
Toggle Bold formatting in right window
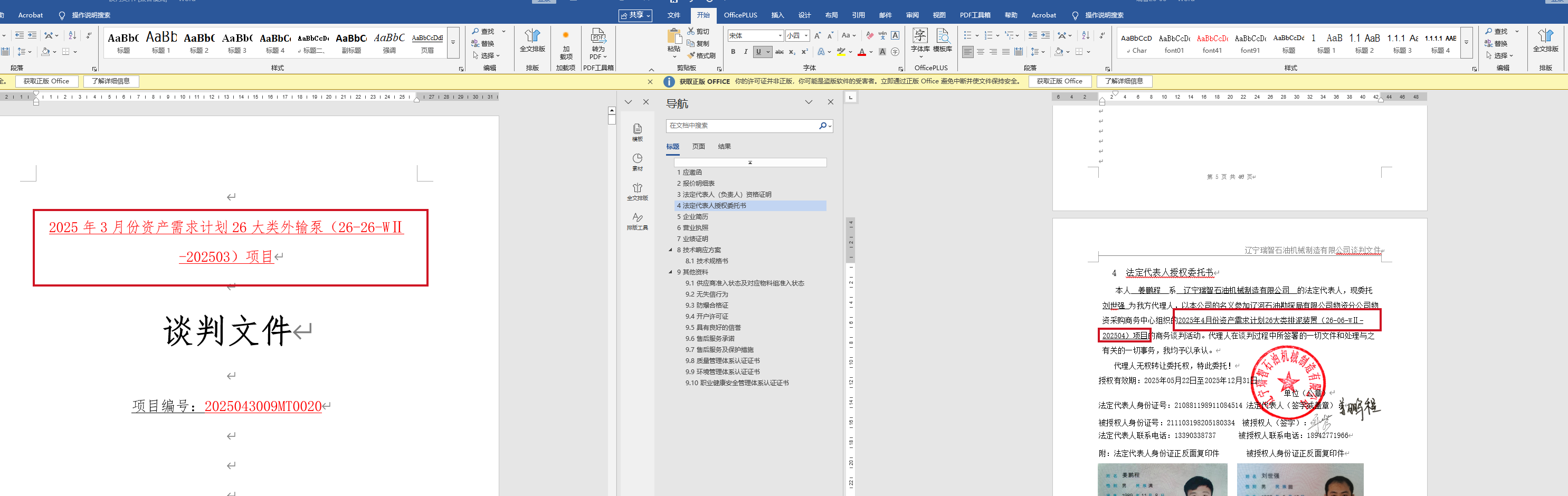pyautogui.click(x=733, y=52)
